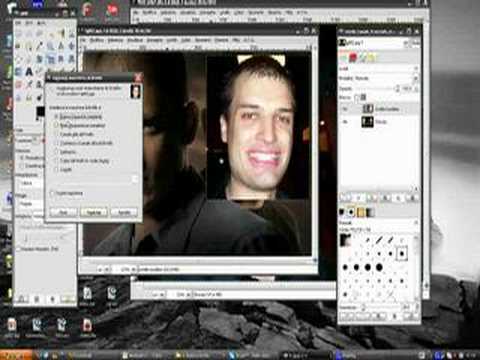The height and width of the screenshot is (360, 480).
Task: Click the Help button in mask dialog
Action: [x=63, y=212]
